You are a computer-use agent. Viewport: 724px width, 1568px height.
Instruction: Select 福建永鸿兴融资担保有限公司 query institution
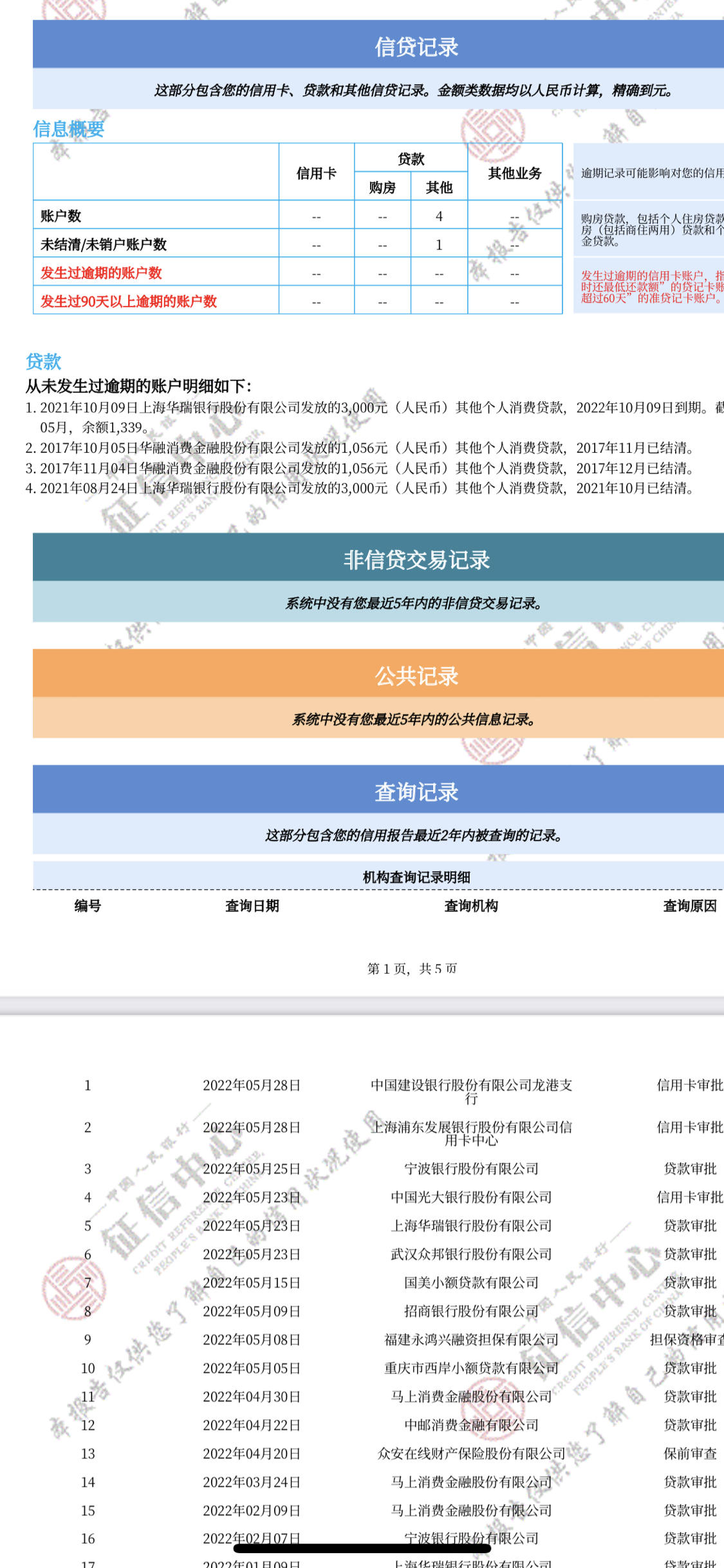[471, 1339]
